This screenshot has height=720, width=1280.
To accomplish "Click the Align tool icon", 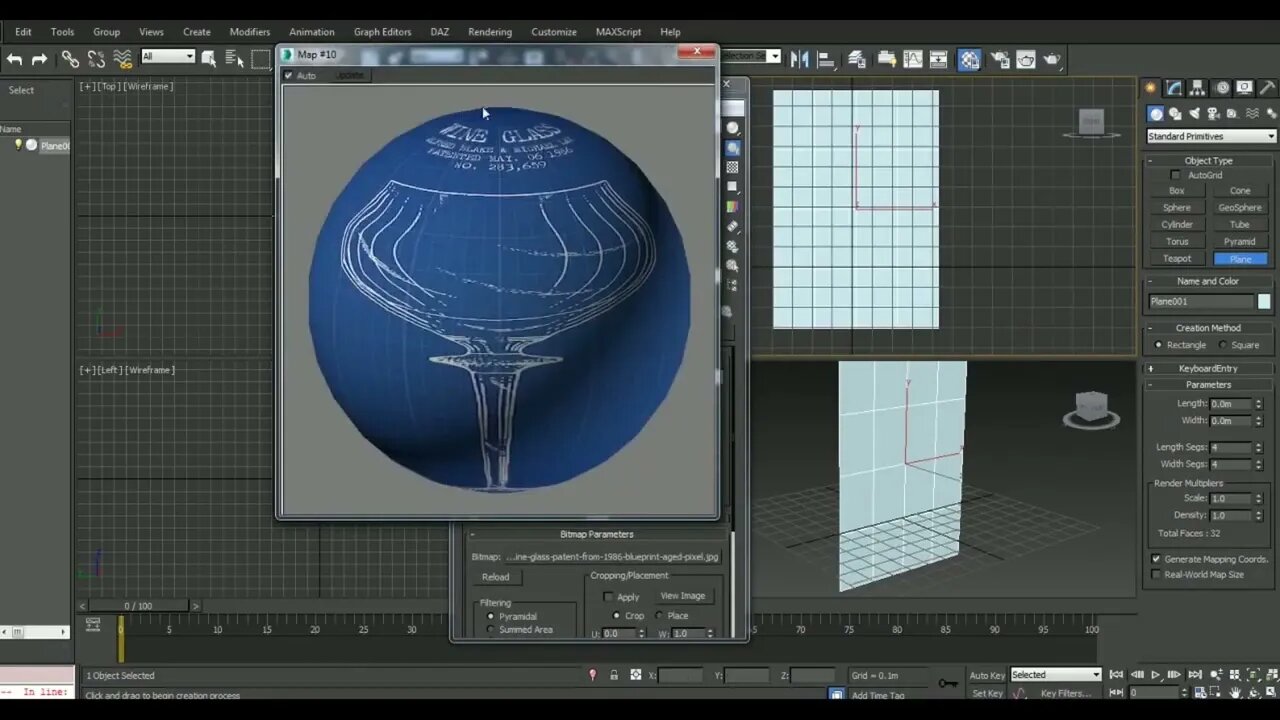I will [x=825, y=59].
